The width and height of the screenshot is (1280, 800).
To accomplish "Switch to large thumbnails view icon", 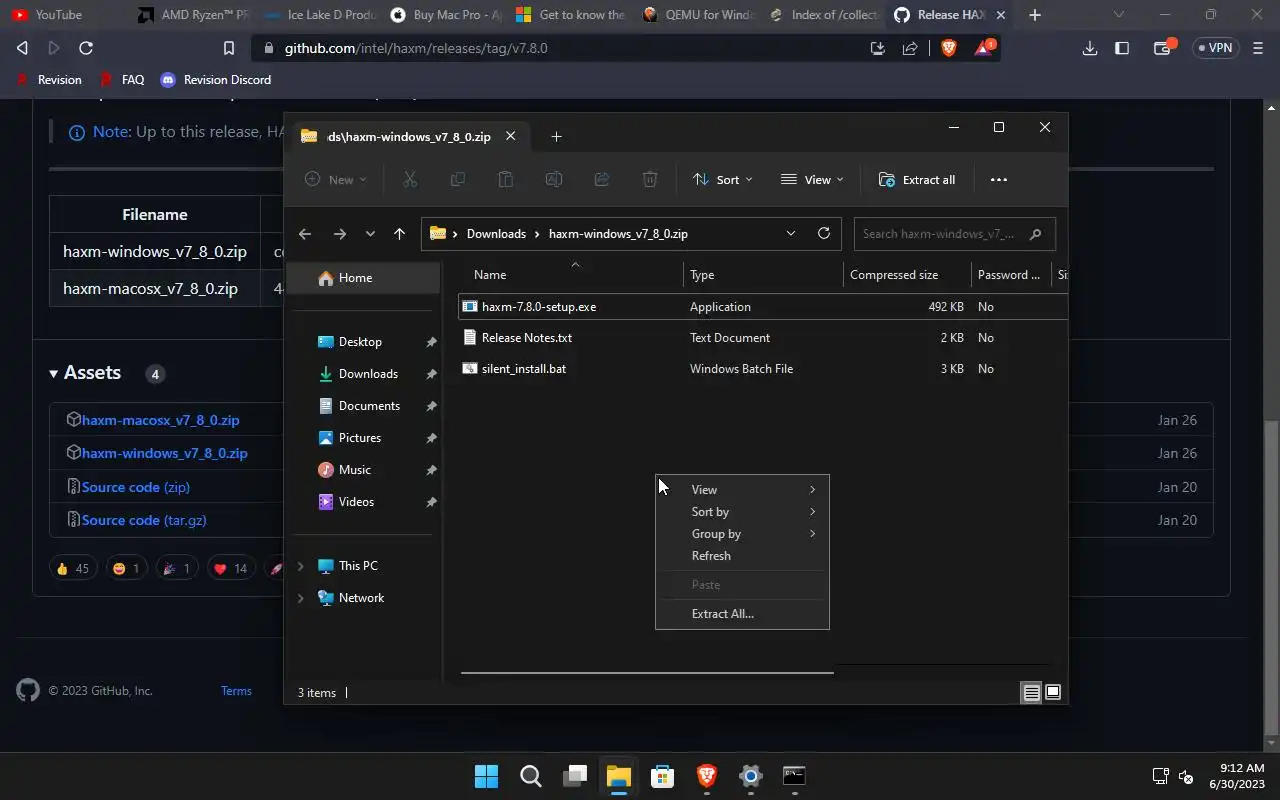I will click(1052, 692).
